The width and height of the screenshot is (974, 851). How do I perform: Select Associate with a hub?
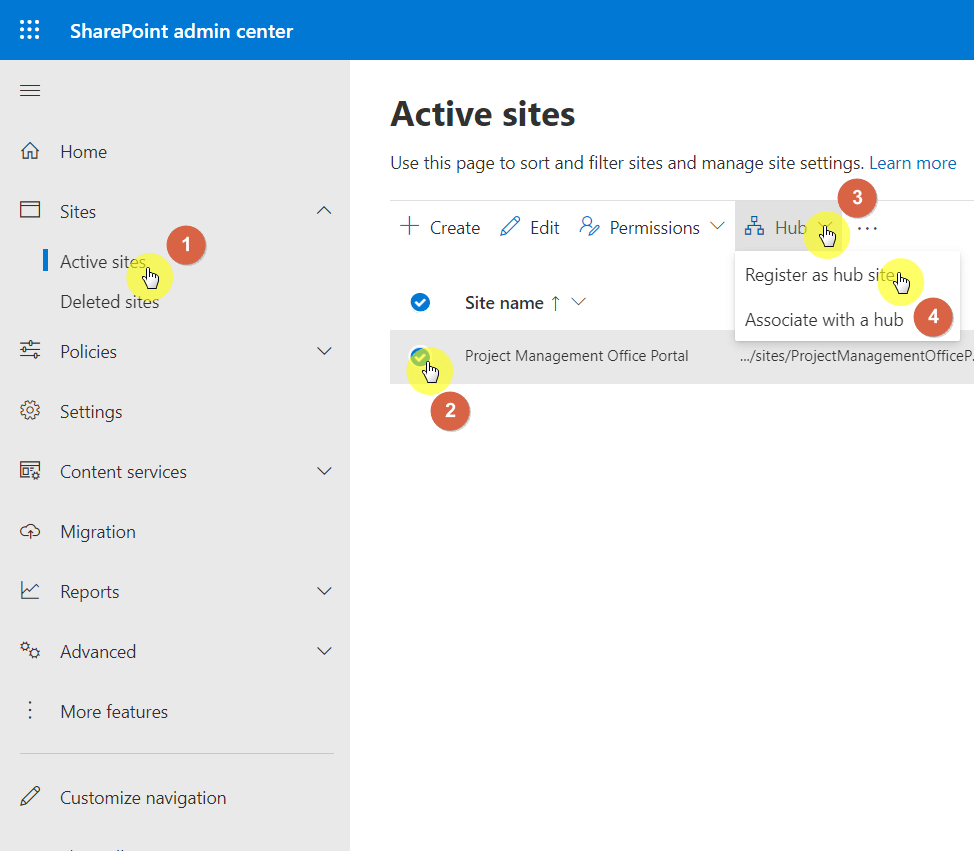click(847, 319)
